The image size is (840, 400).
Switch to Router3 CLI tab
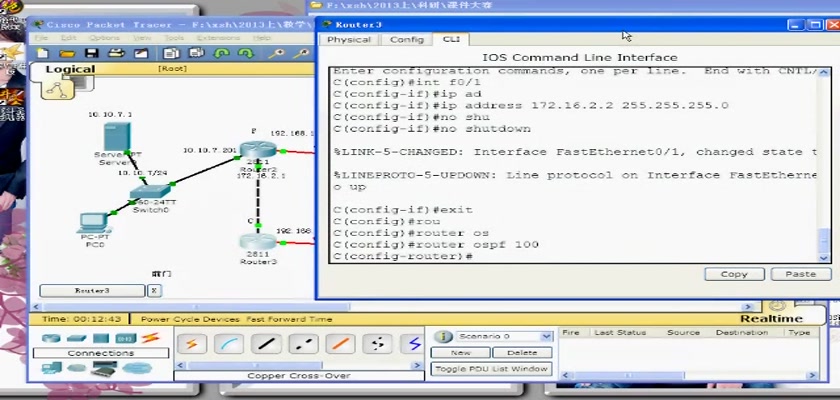[451, 39]
